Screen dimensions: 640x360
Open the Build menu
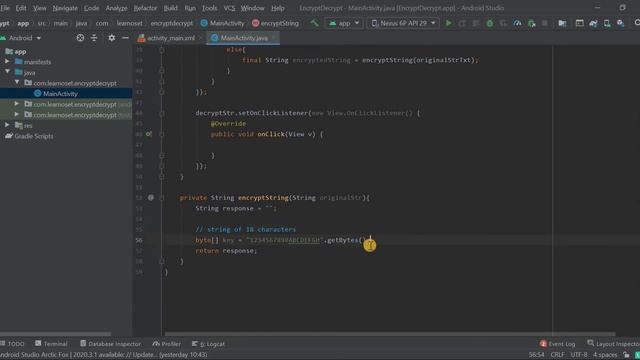tap(171, 8)
